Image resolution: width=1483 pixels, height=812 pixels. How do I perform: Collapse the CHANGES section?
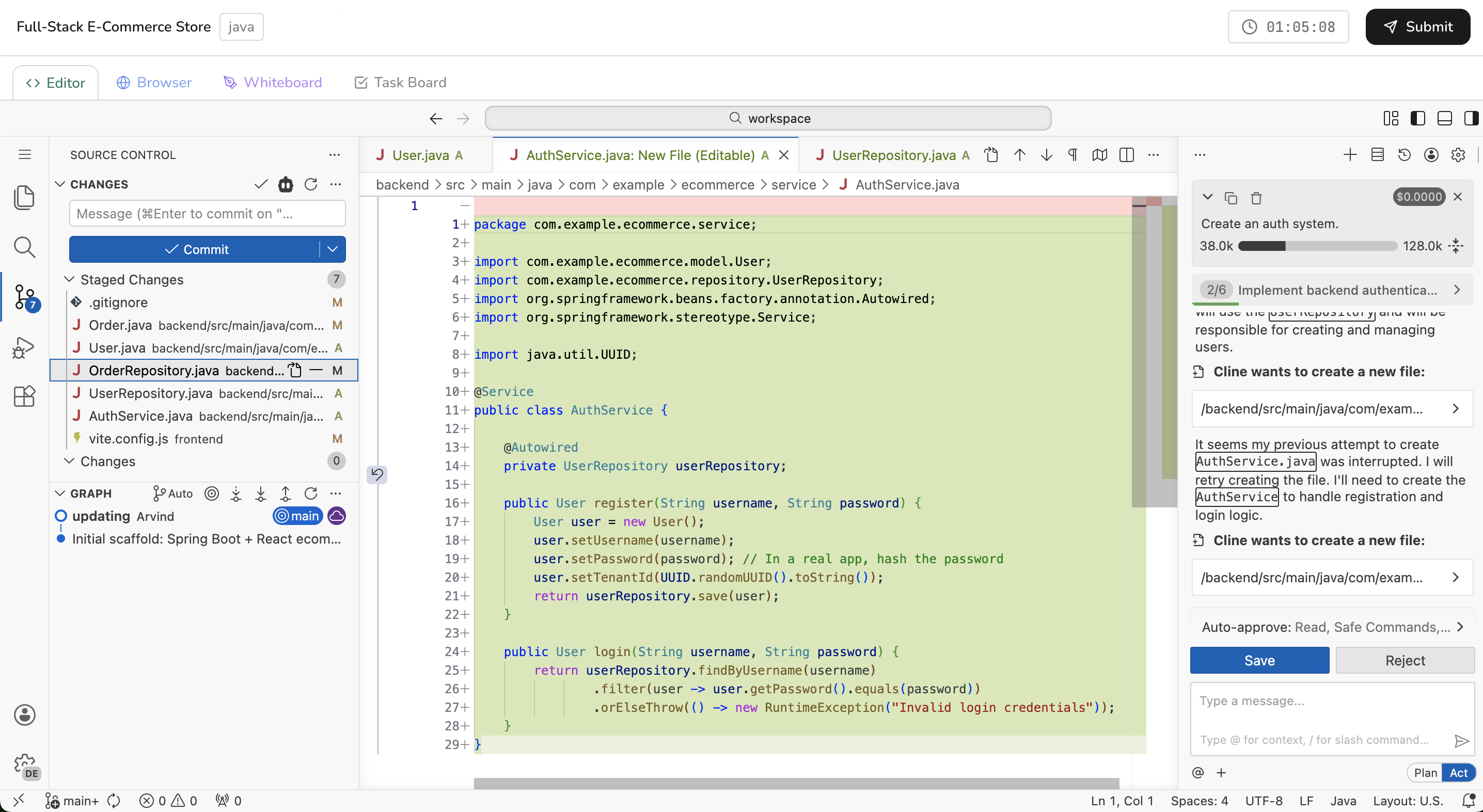point(60,184)
